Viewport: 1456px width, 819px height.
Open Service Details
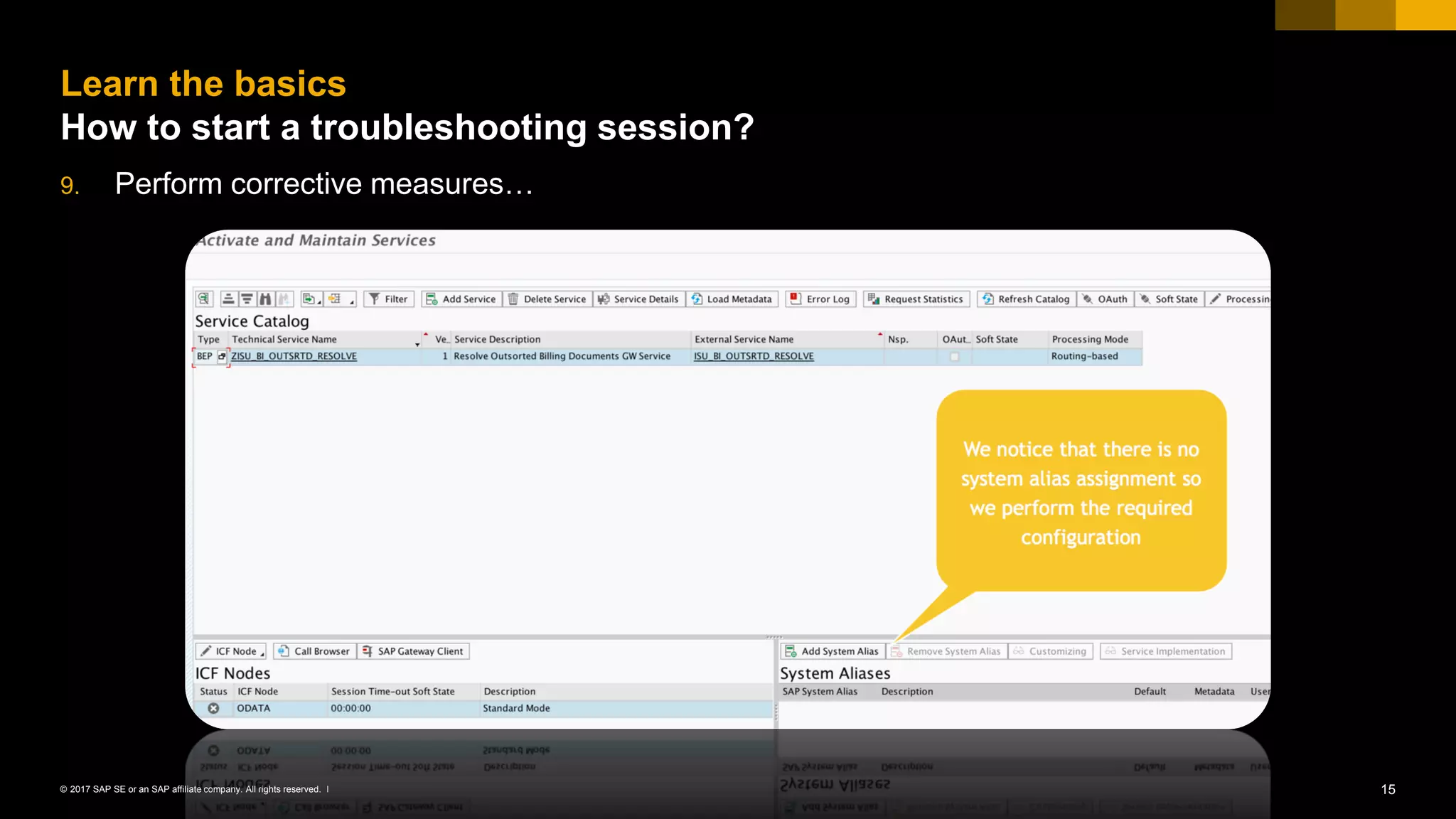click(x=638, y=299)
